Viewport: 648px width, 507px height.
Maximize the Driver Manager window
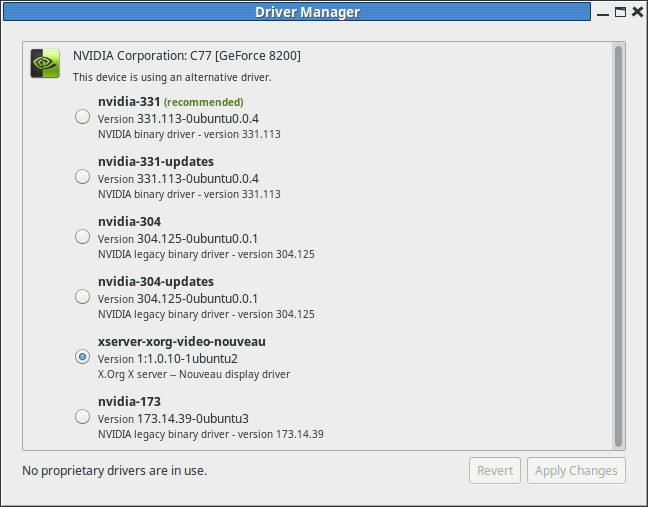[x=620, y=12]
